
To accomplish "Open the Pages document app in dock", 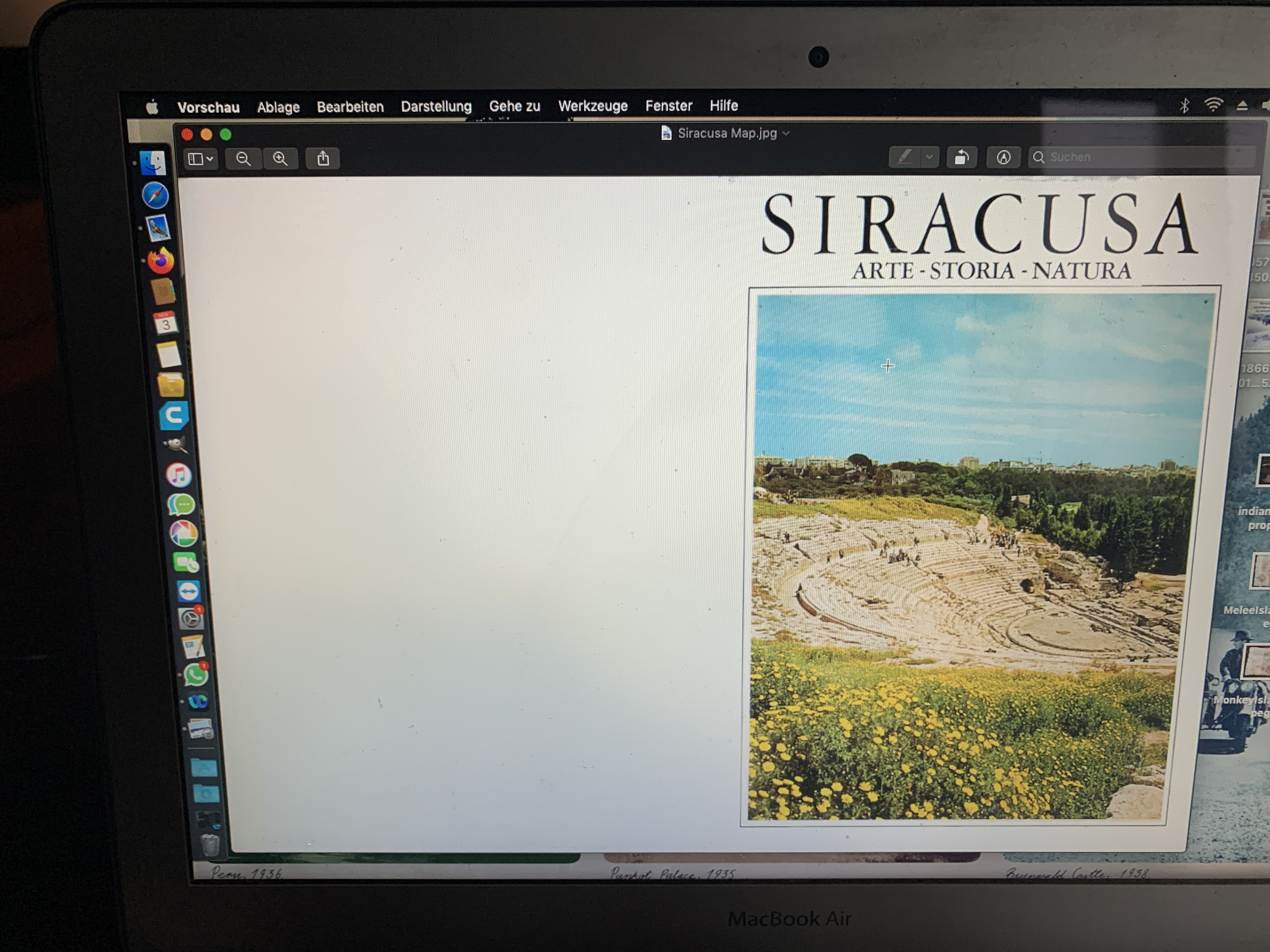I will (193, 647).
